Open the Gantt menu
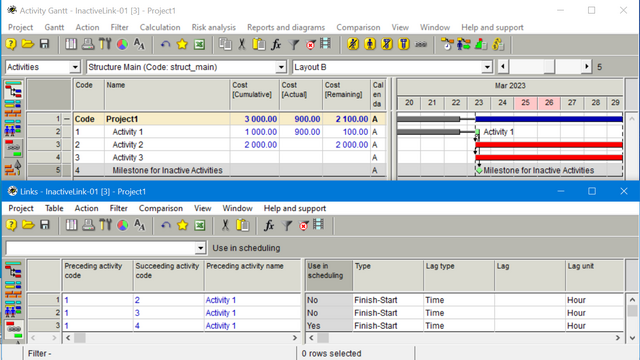 coord(54,27)
